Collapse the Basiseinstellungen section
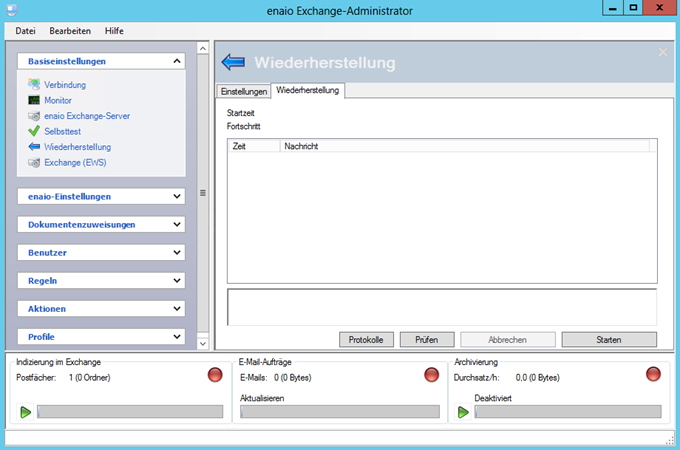This screenshot has height=450, width=680. [177, 61]
